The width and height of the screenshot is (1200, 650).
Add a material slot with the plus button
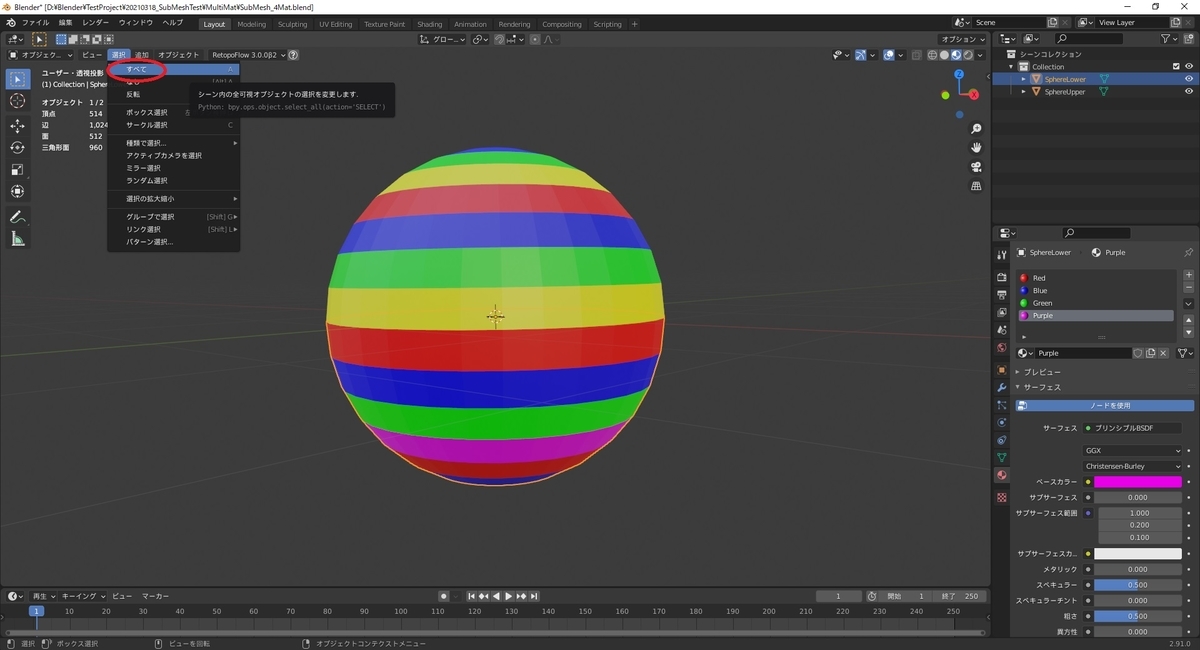[x=1188, y=275]
